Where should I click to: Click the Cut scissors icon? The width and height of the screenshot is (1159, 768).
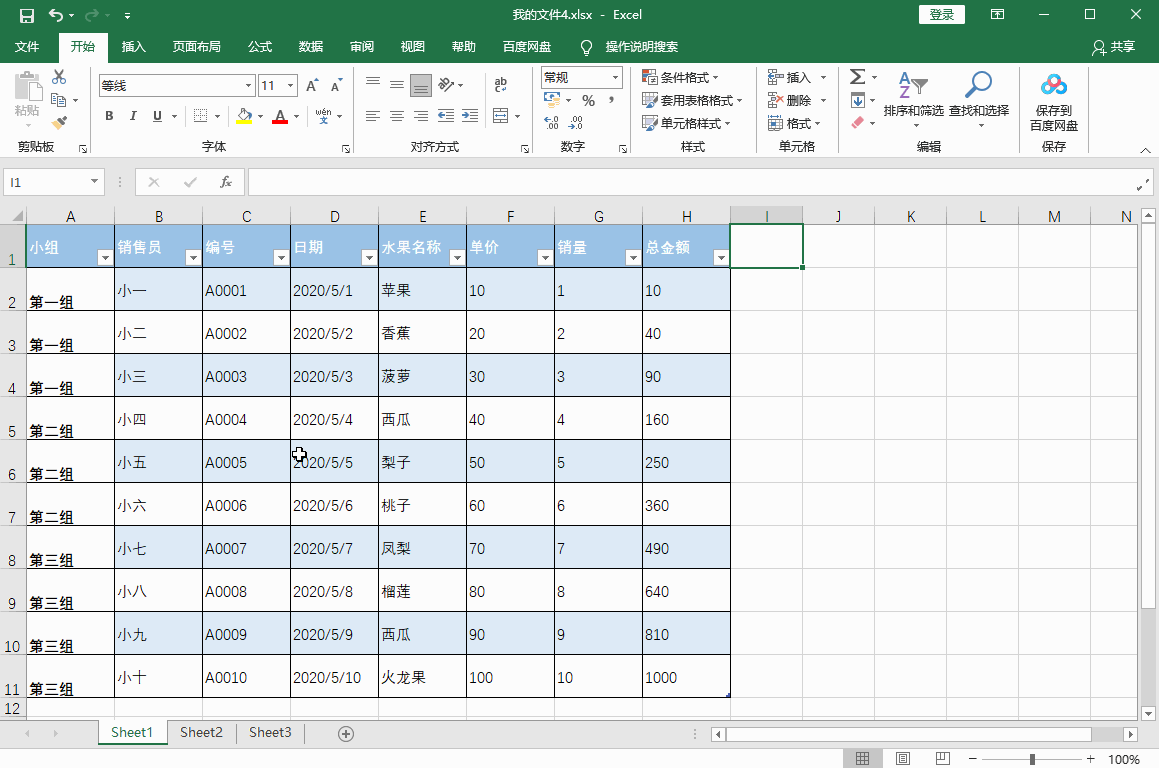[59, 77]
